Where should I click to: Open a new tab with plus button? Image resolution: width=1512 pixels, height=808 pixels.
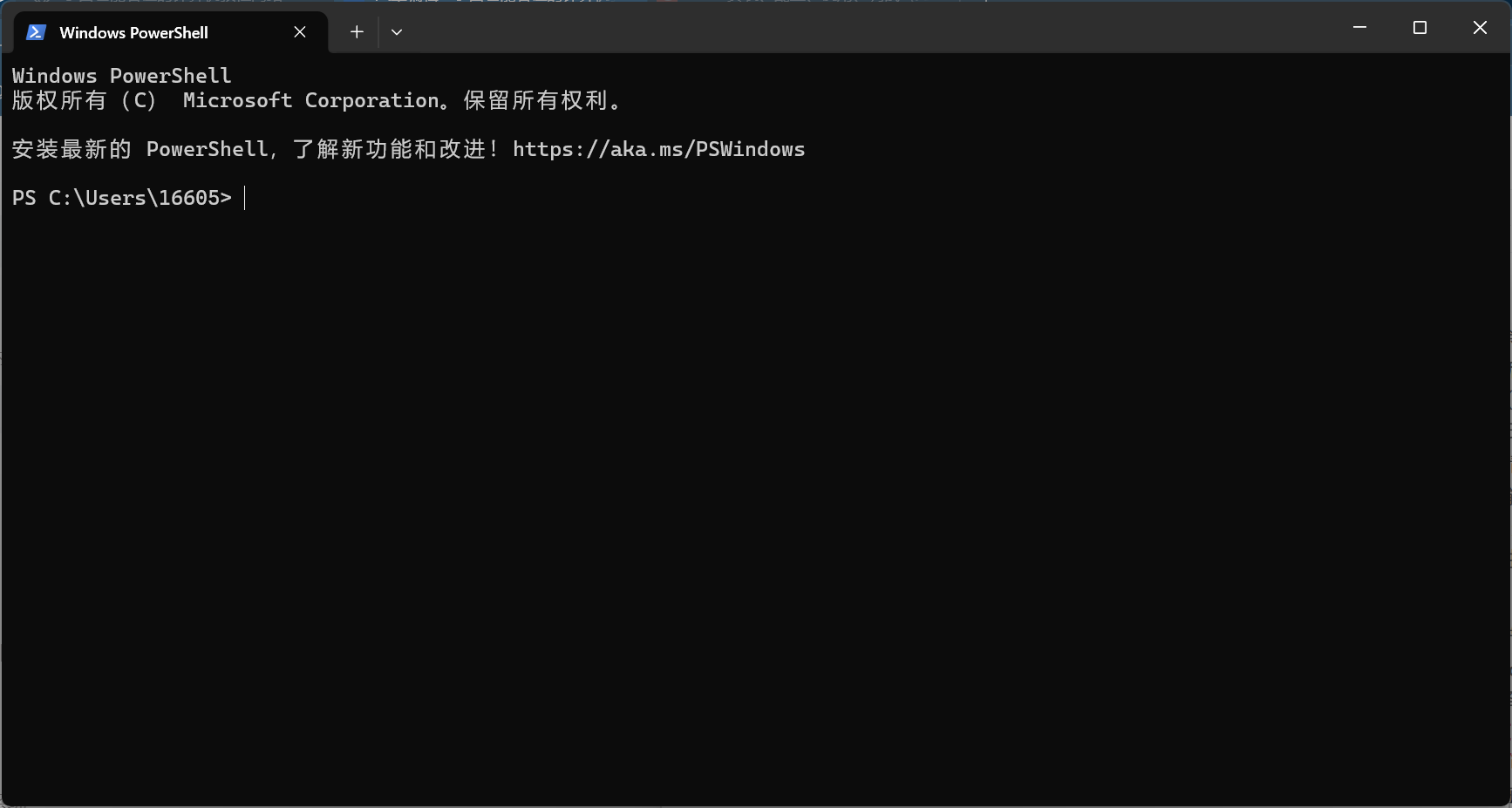357,32
